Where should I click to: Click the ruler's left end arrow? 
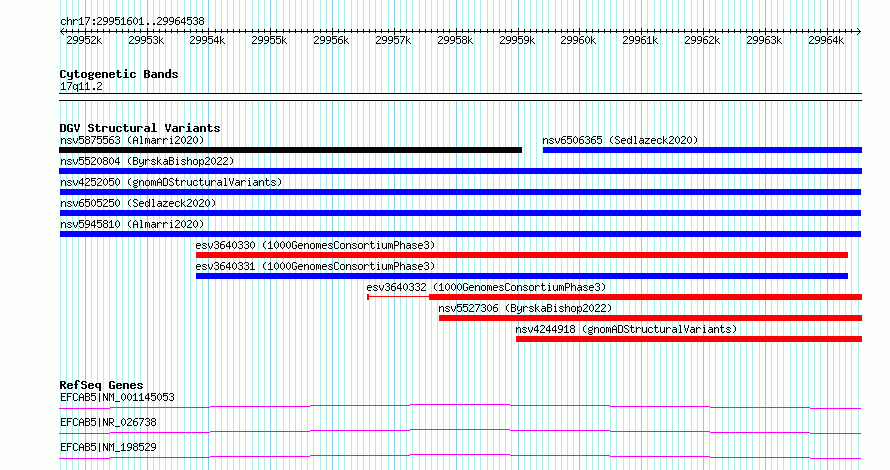(62, 32)
